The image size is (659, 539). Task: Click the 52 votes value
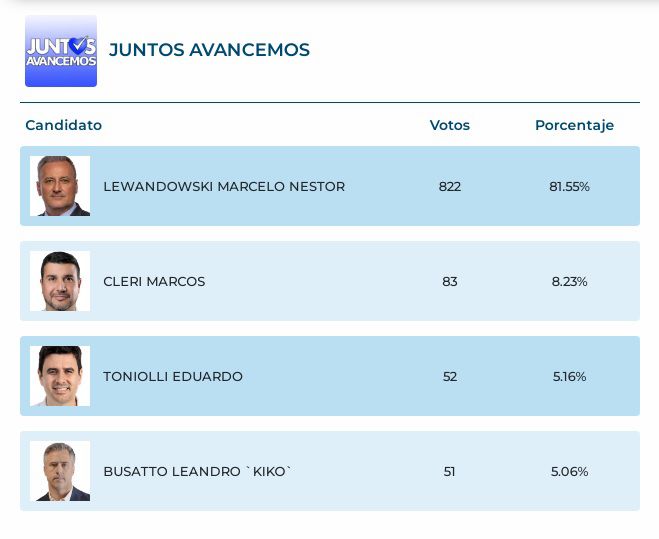point(450,376)
